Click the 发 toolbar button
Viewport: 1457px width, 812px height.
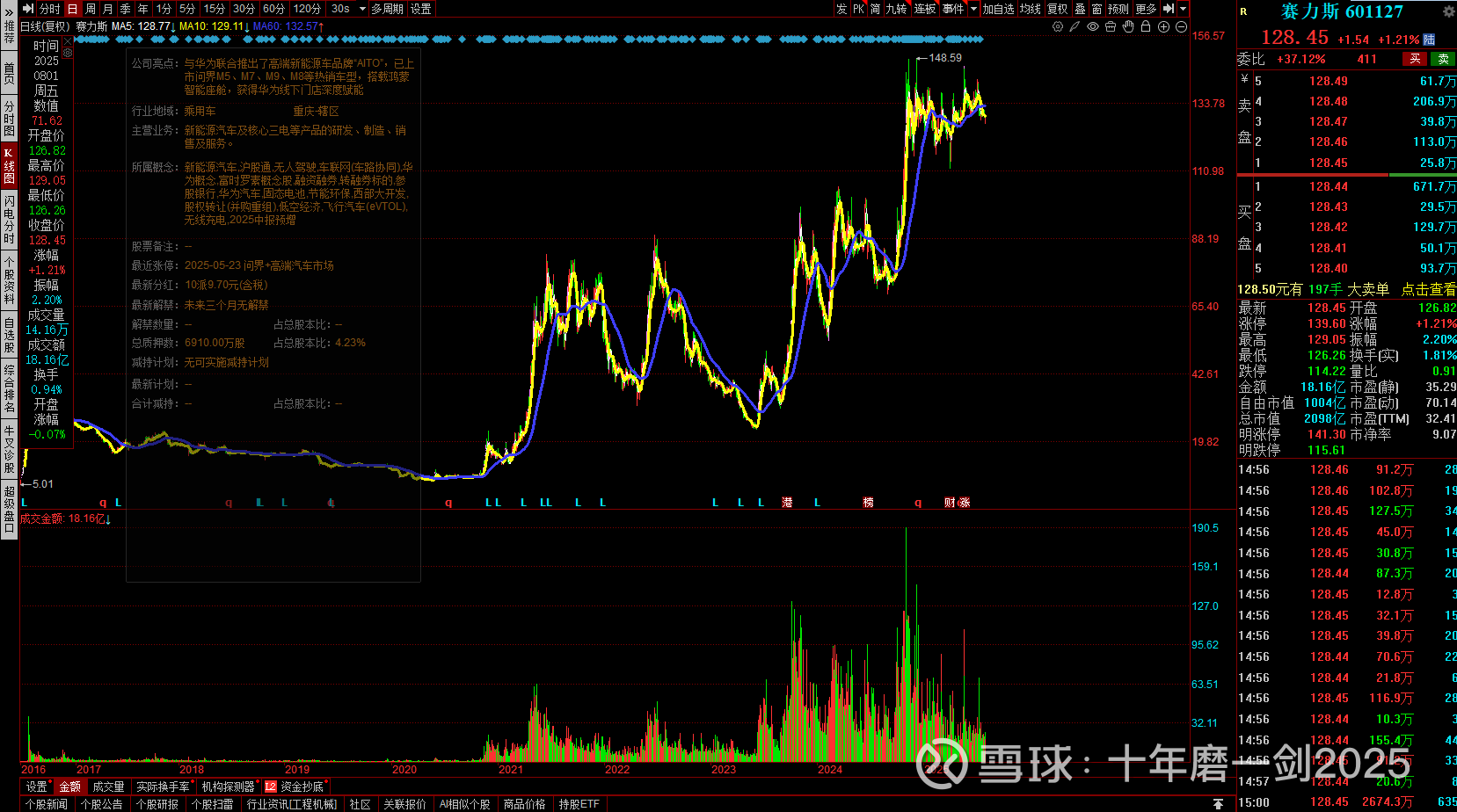(x=841, y=9)
